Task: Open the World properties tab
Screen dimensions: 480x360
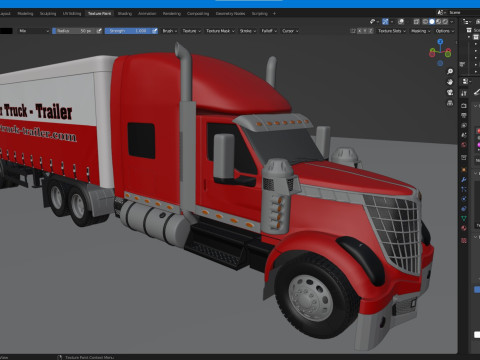Action: point(464,145)
